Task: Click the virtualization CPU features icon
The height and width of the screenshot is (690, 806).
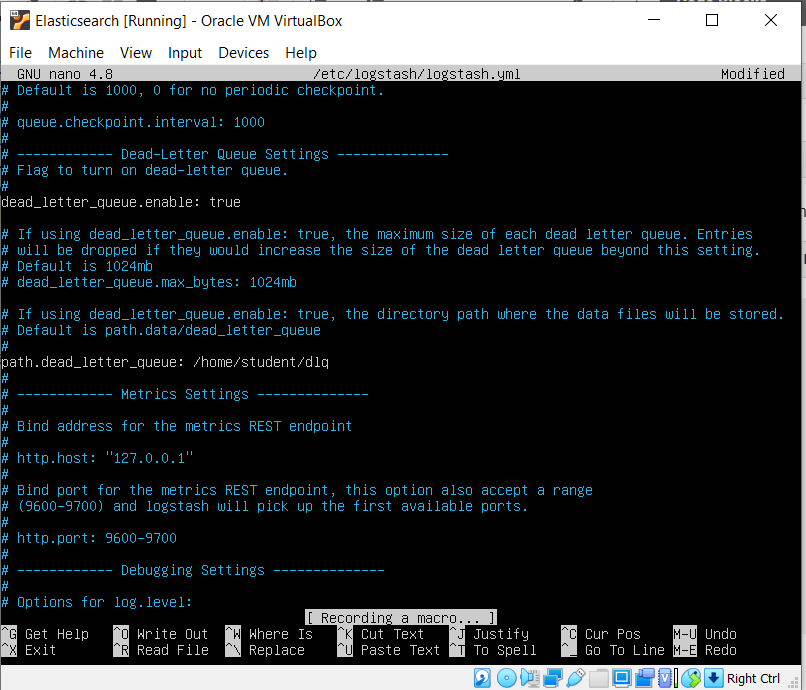Action: pyautogui.click(x=665, y=678)
